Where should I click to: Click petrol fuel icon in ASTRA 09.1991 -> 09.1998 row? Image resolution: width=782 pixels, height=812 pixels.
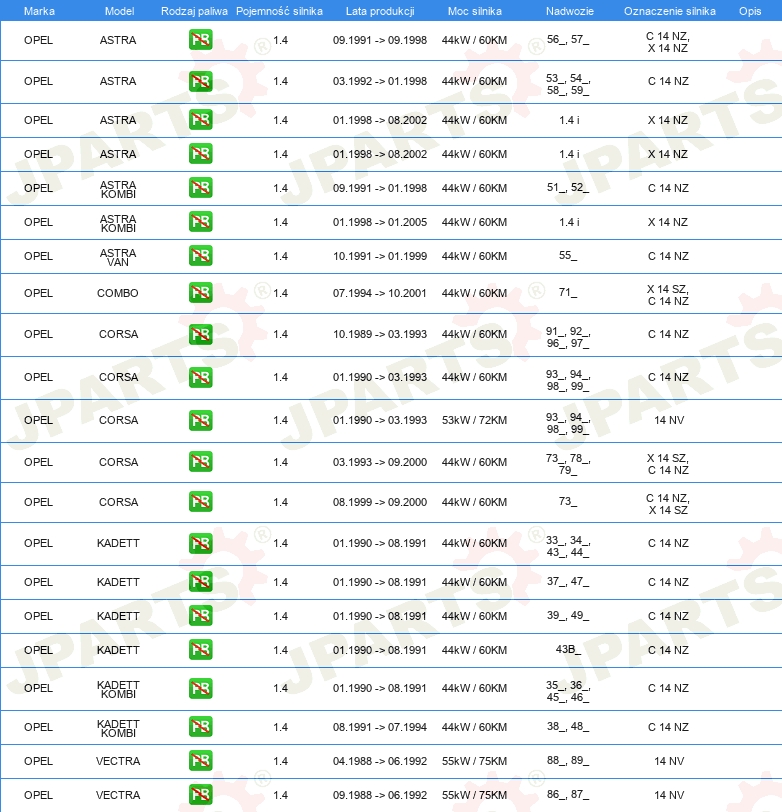tap(200, 40)
